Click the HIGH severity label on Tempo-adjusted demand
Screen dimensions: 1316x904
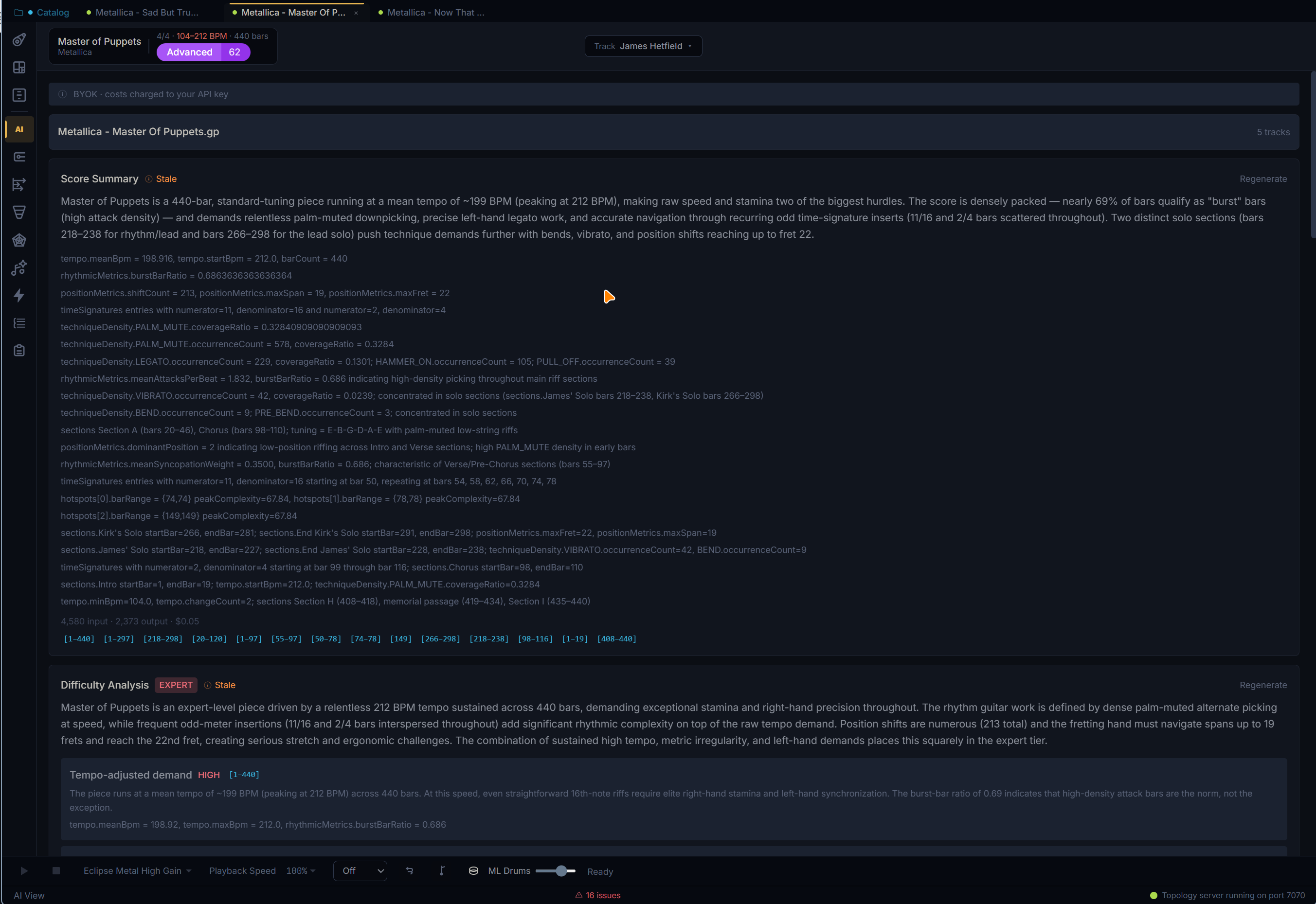point(209,776)
